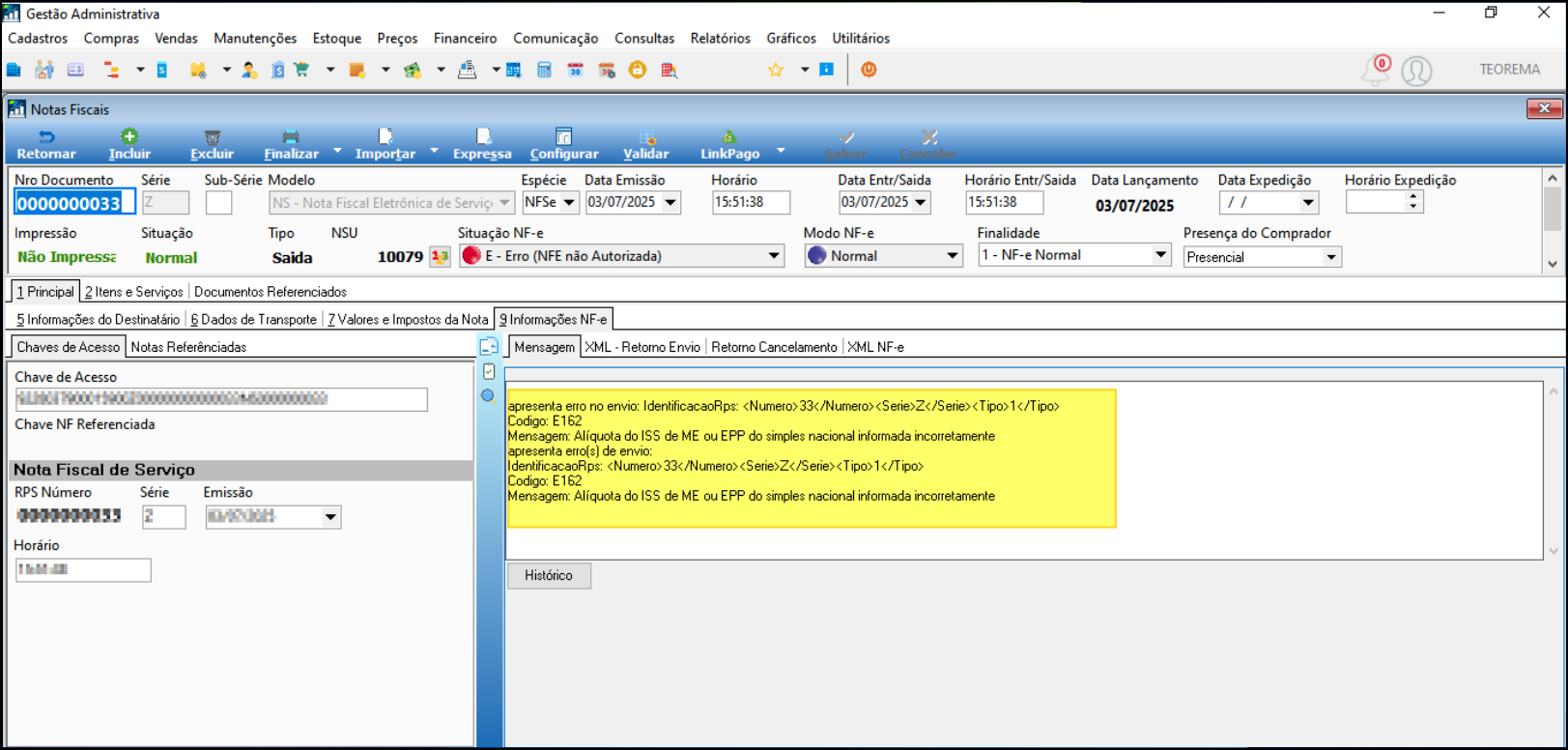Click the Excluir button
Image resolution: width=1568 pixels, height=750 pixels.
[212, 145]
